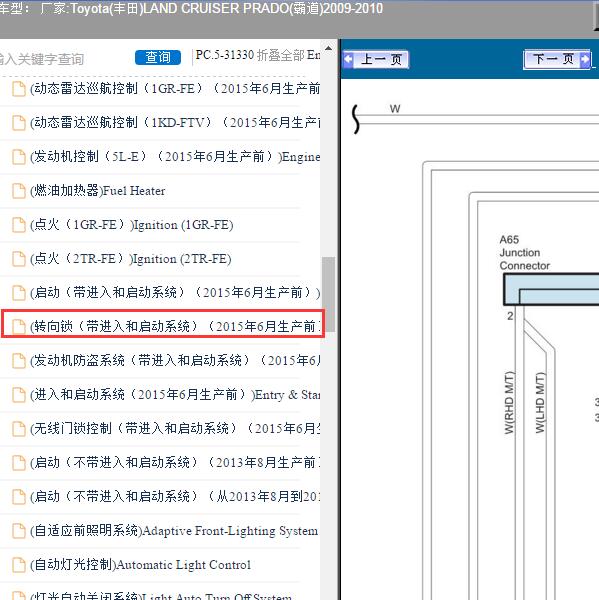Open 无线门锁控制 entry
The height and width of the screenshot is (600, 599).
(x=175, y=429)
